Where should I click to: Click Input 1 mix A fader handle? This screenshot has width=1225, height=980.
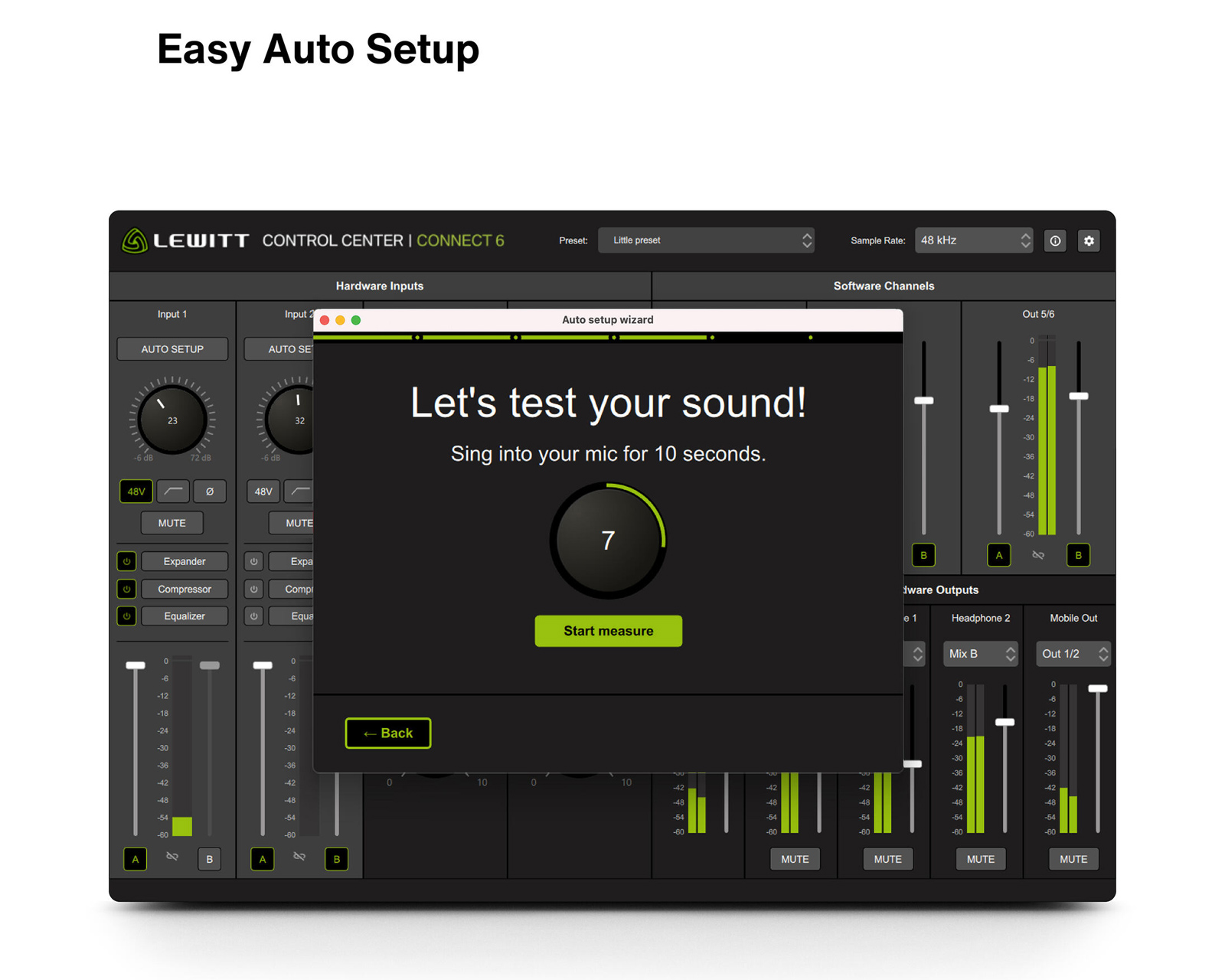136,665
